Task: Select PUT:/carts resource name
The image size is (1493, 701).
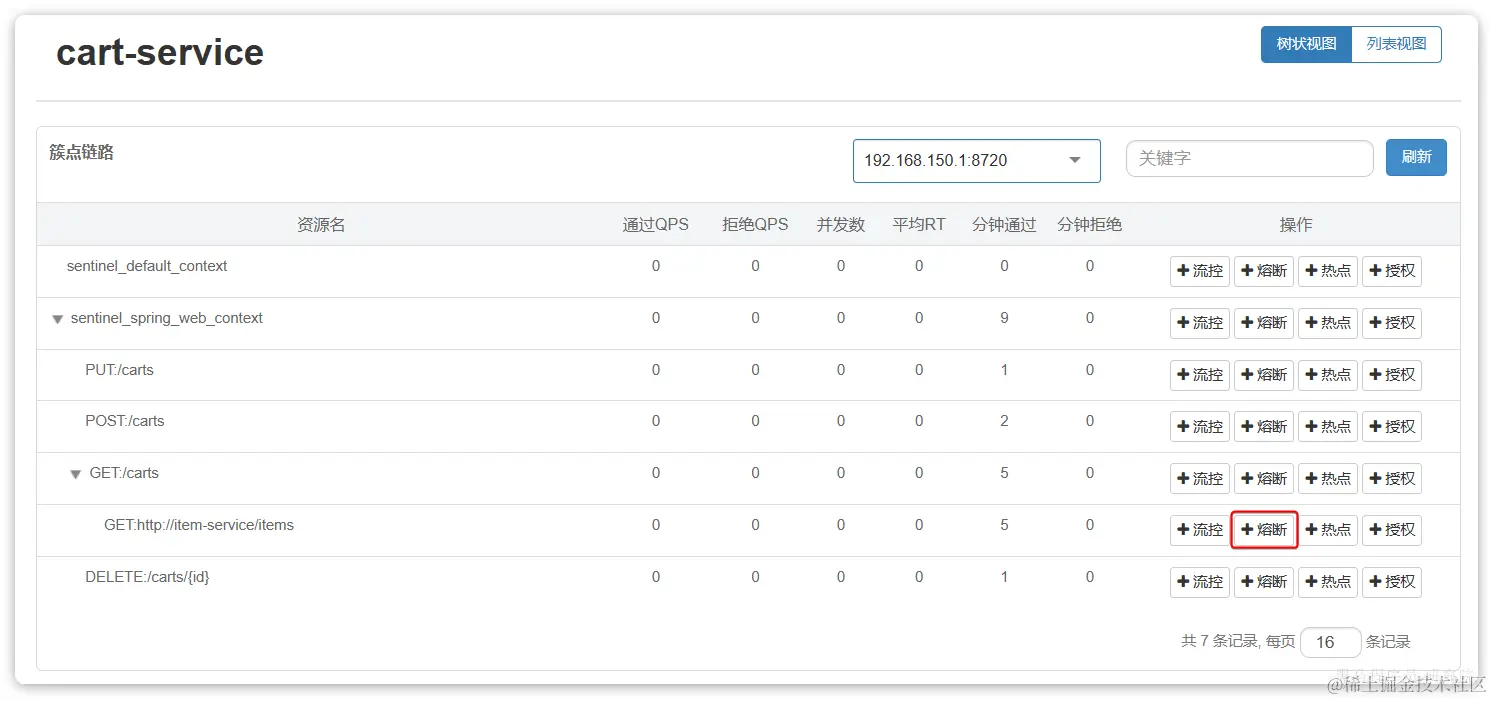Action: [119, 370]
